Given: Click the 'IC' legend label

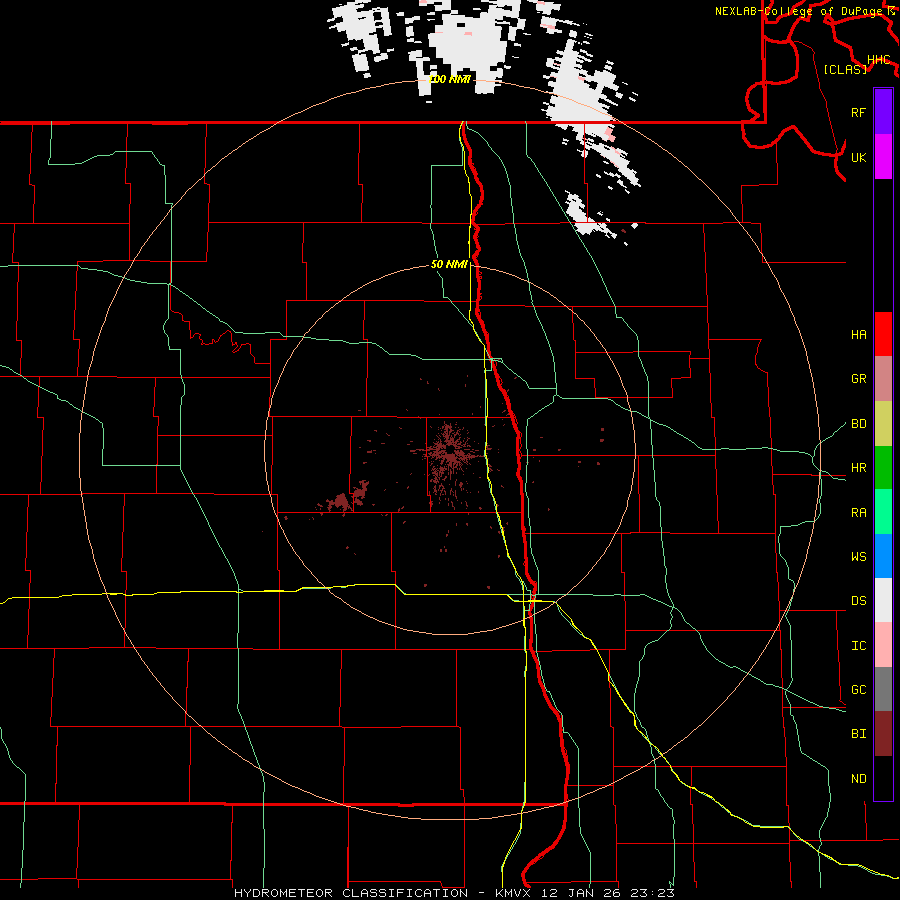Looking at the screenshot, I should 858,646.
